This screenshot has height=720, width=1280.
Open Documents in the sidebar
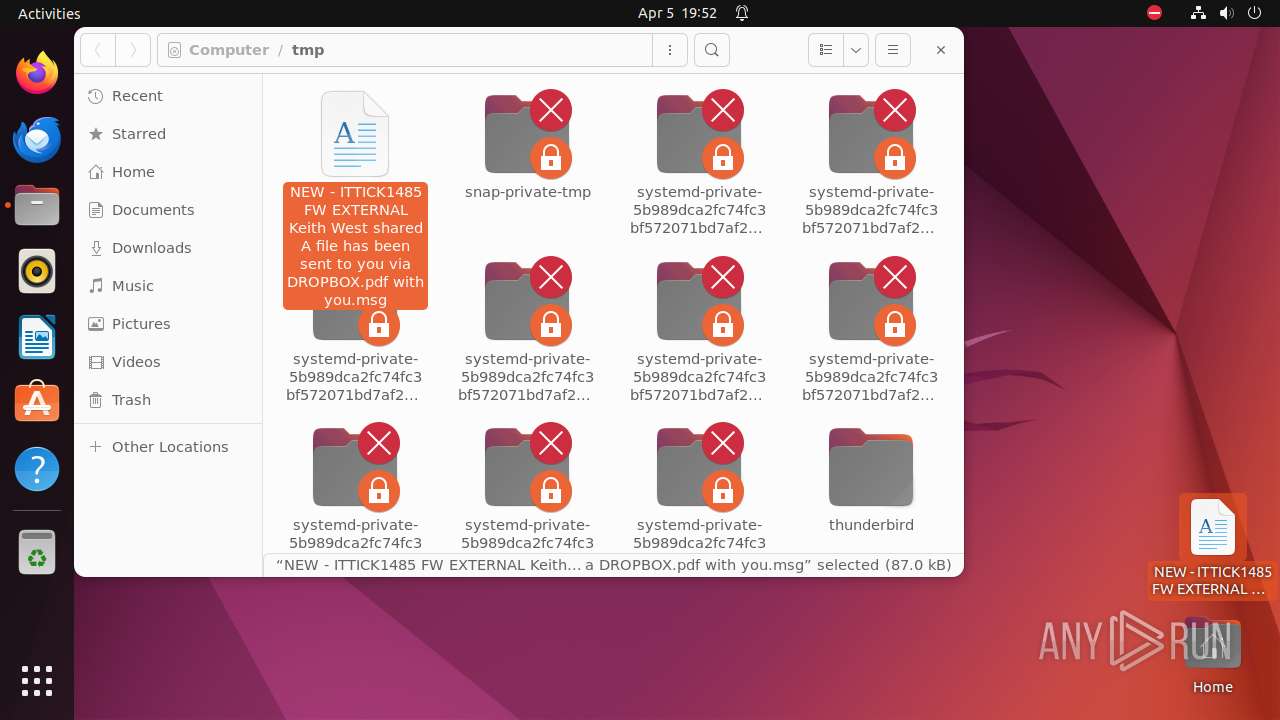tap(168, 210)
